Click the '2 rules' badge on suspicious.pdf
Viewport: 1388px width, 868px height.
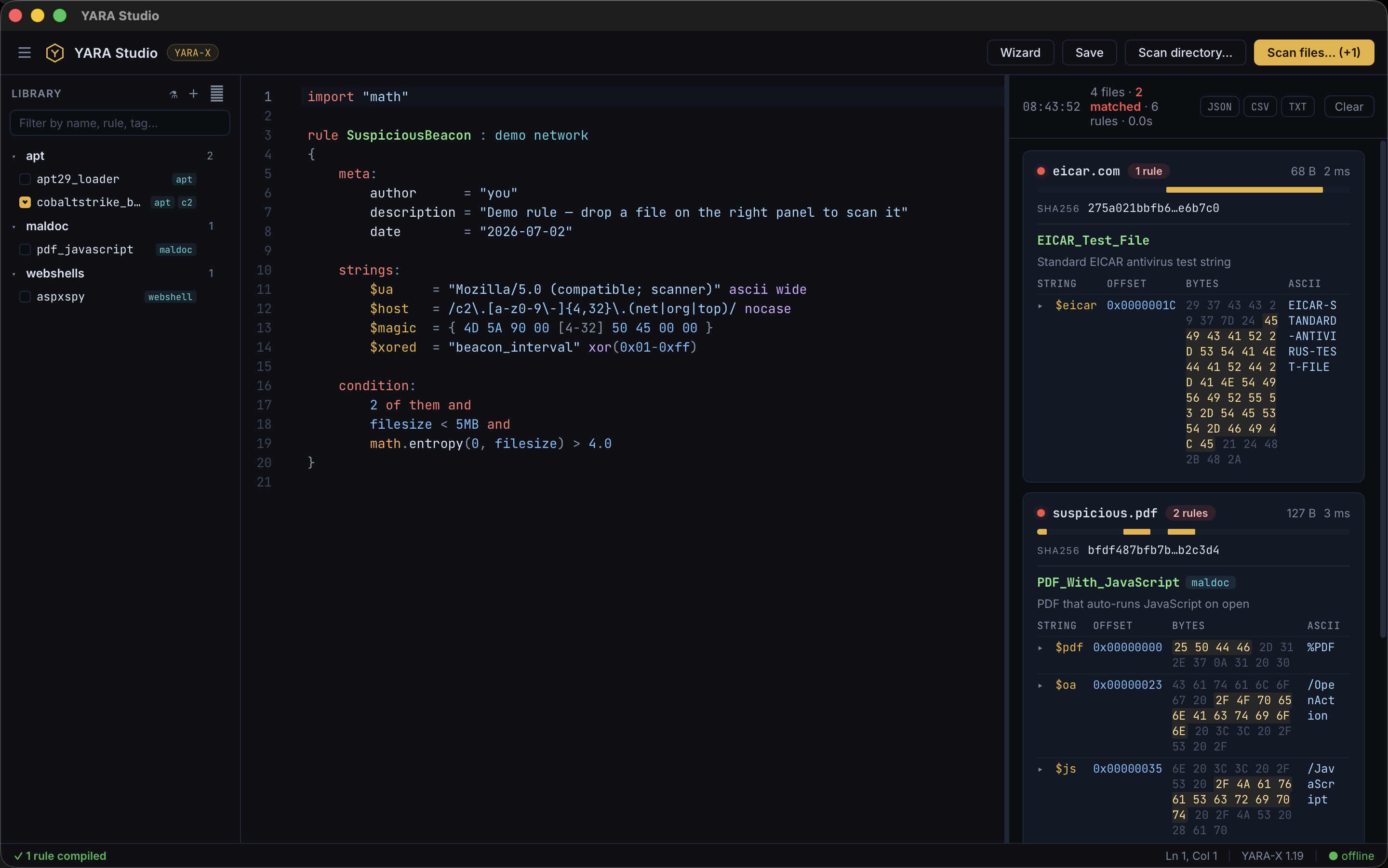pos(1190,513)
